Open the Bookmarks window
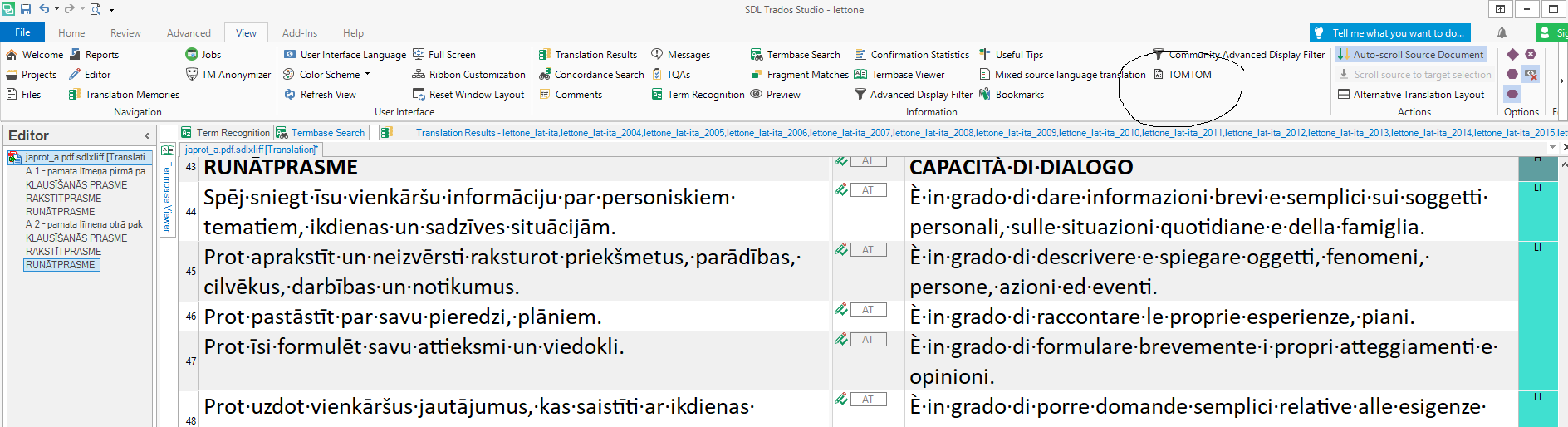The image size is (1568, 427). 1019,95
